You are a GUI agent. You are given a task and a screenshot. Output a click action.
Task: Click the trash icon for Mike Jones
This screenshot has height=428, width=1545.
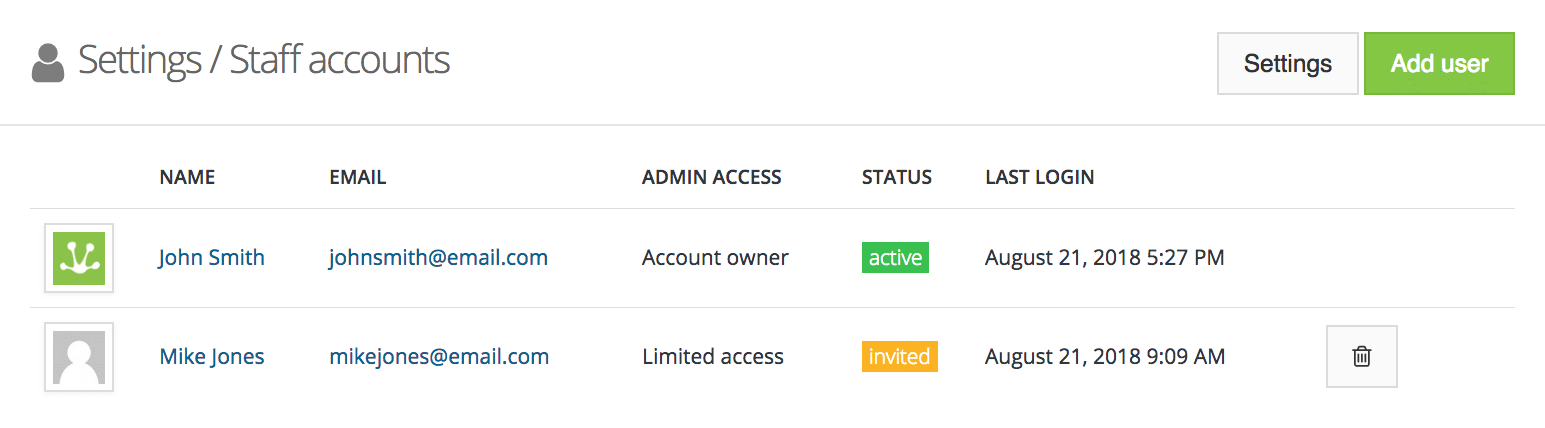(1361, 356)
